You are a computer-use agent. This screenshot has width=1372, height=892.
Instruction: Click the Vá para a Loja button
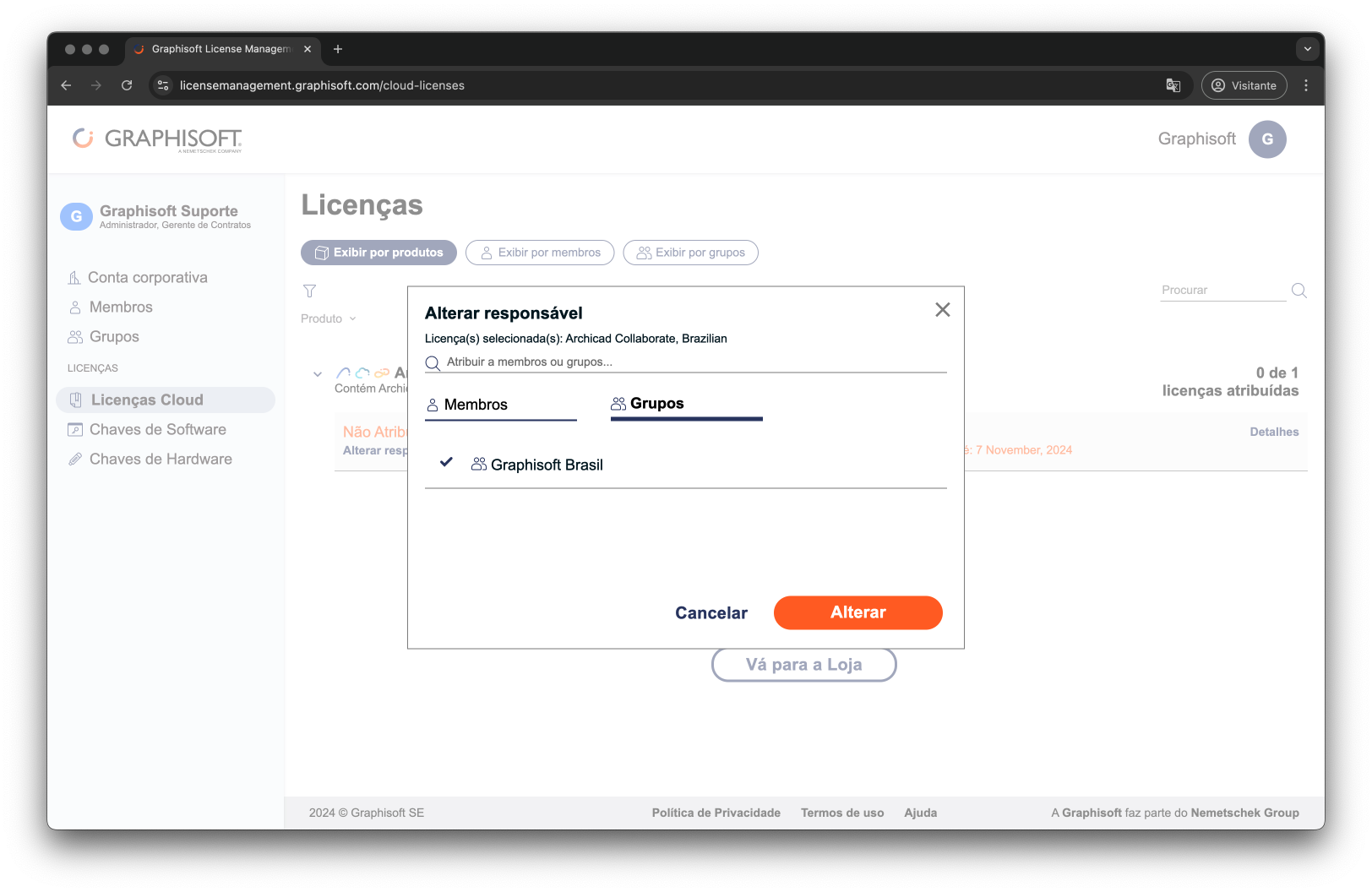coord(804,664)
